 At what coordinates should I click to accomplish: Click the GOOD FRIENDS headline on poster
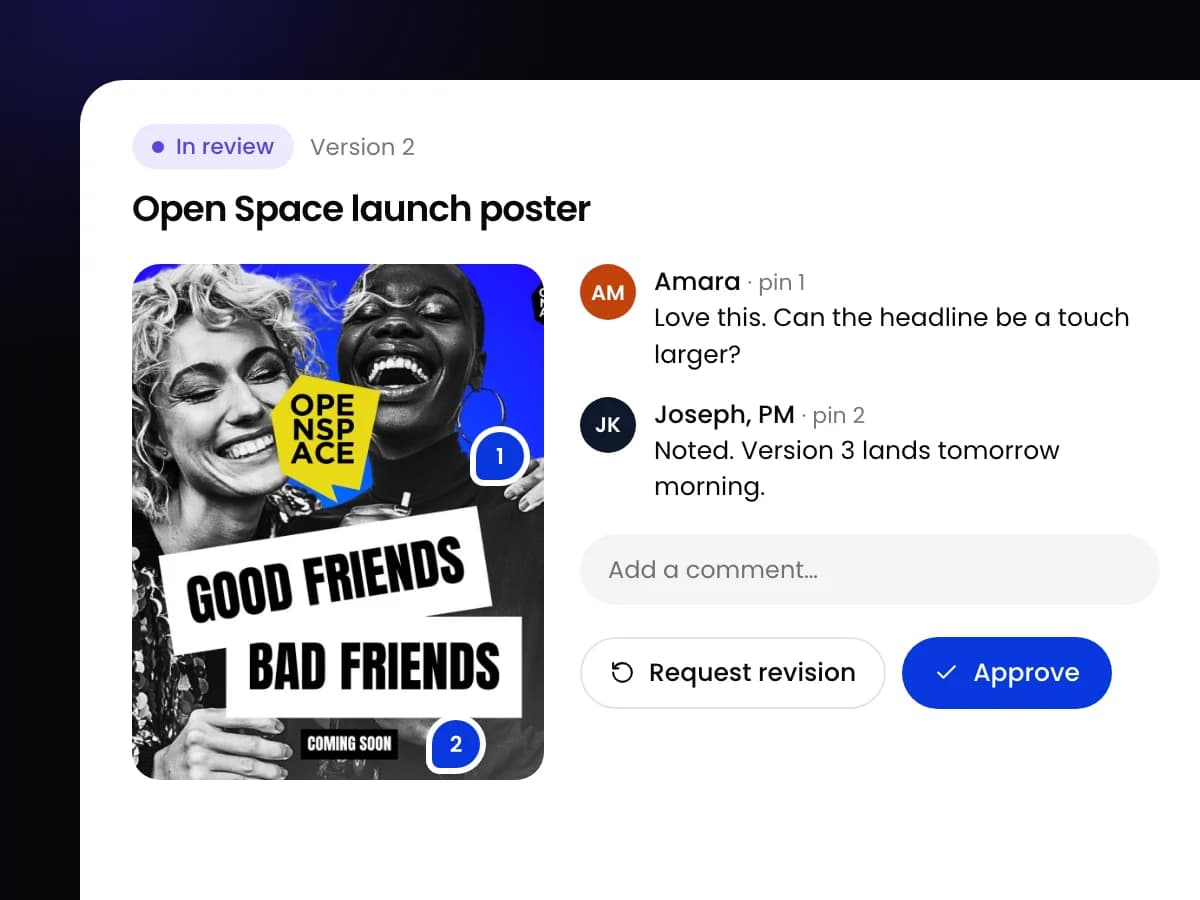[326, 578]
